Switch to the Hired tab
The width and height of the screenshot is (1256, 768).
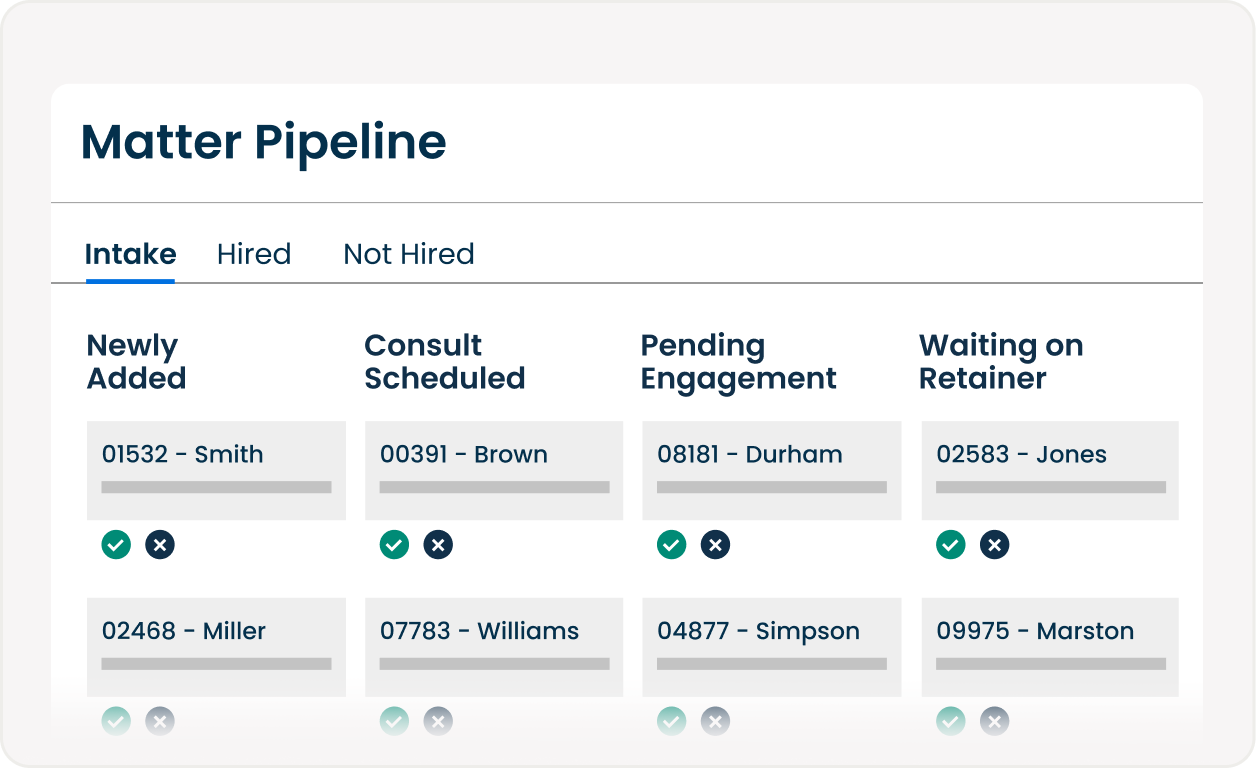pos(253,254)
